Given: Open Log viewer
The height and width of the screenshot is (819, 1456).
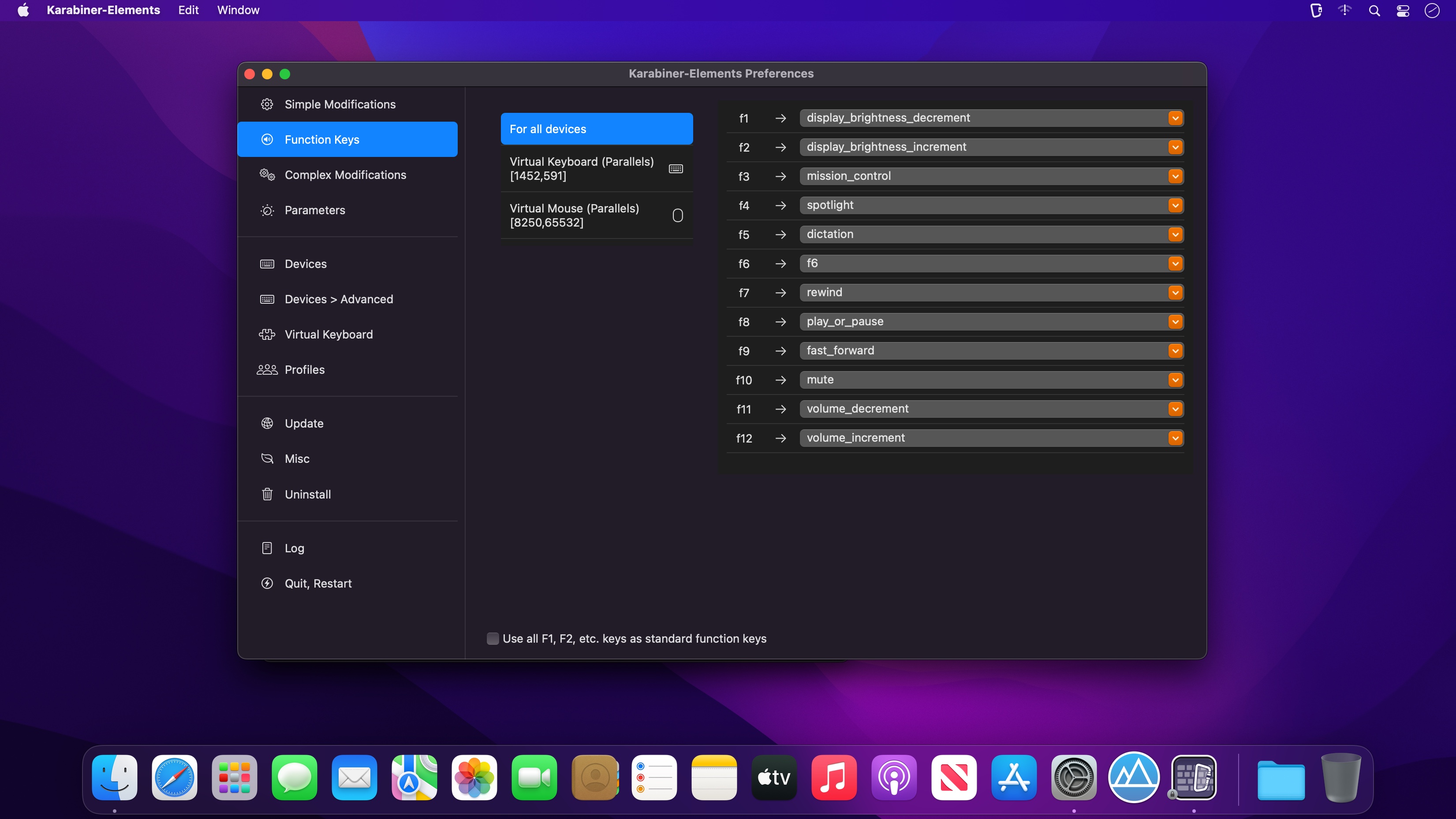Looking at the screenshot, I should point(294,548).
